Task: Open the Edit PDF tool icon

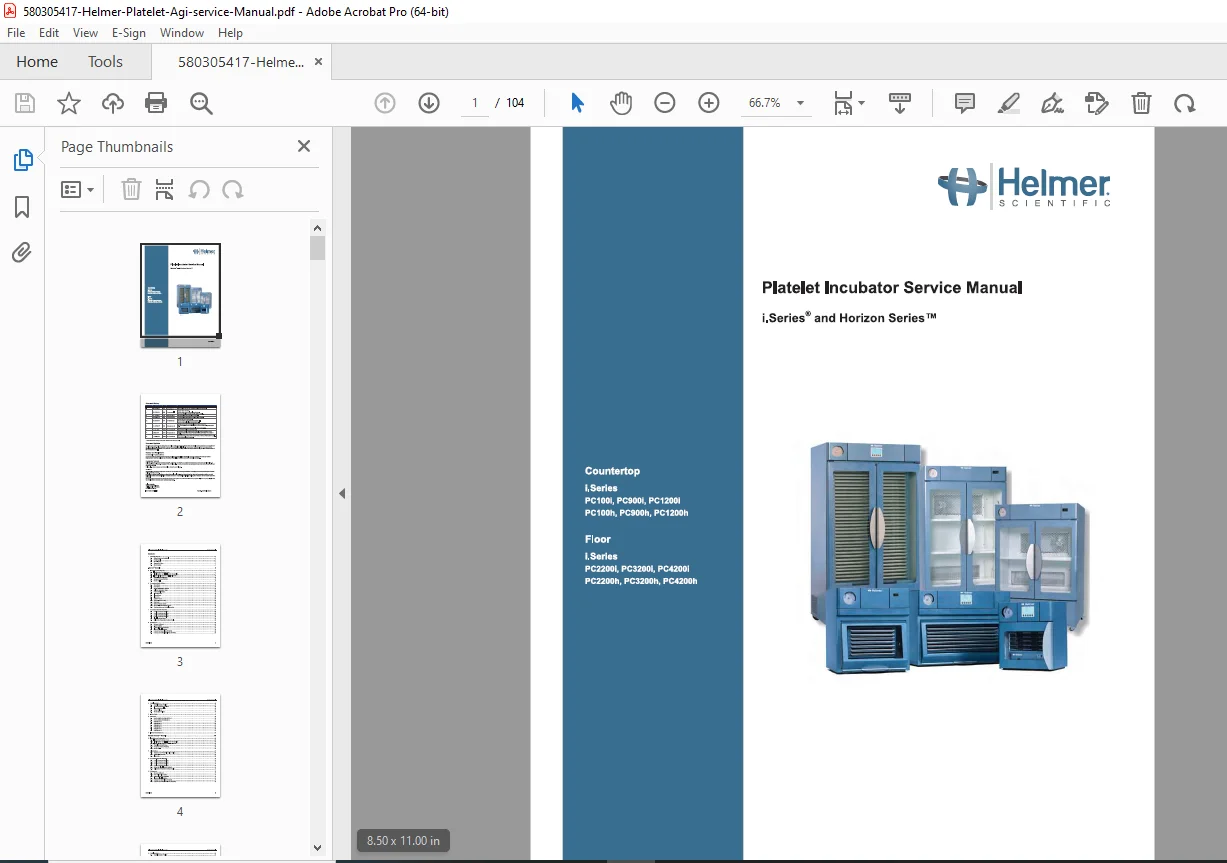Action: (1097, 103)
